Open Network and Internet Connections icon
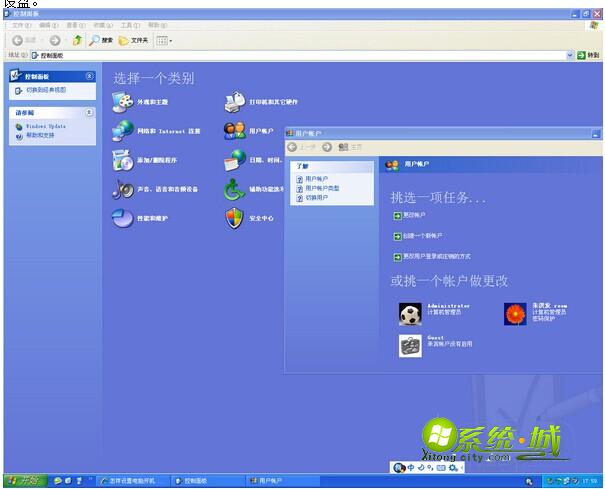Image resolution: width=605 pixels, height=489 pixels. point(122,130)
